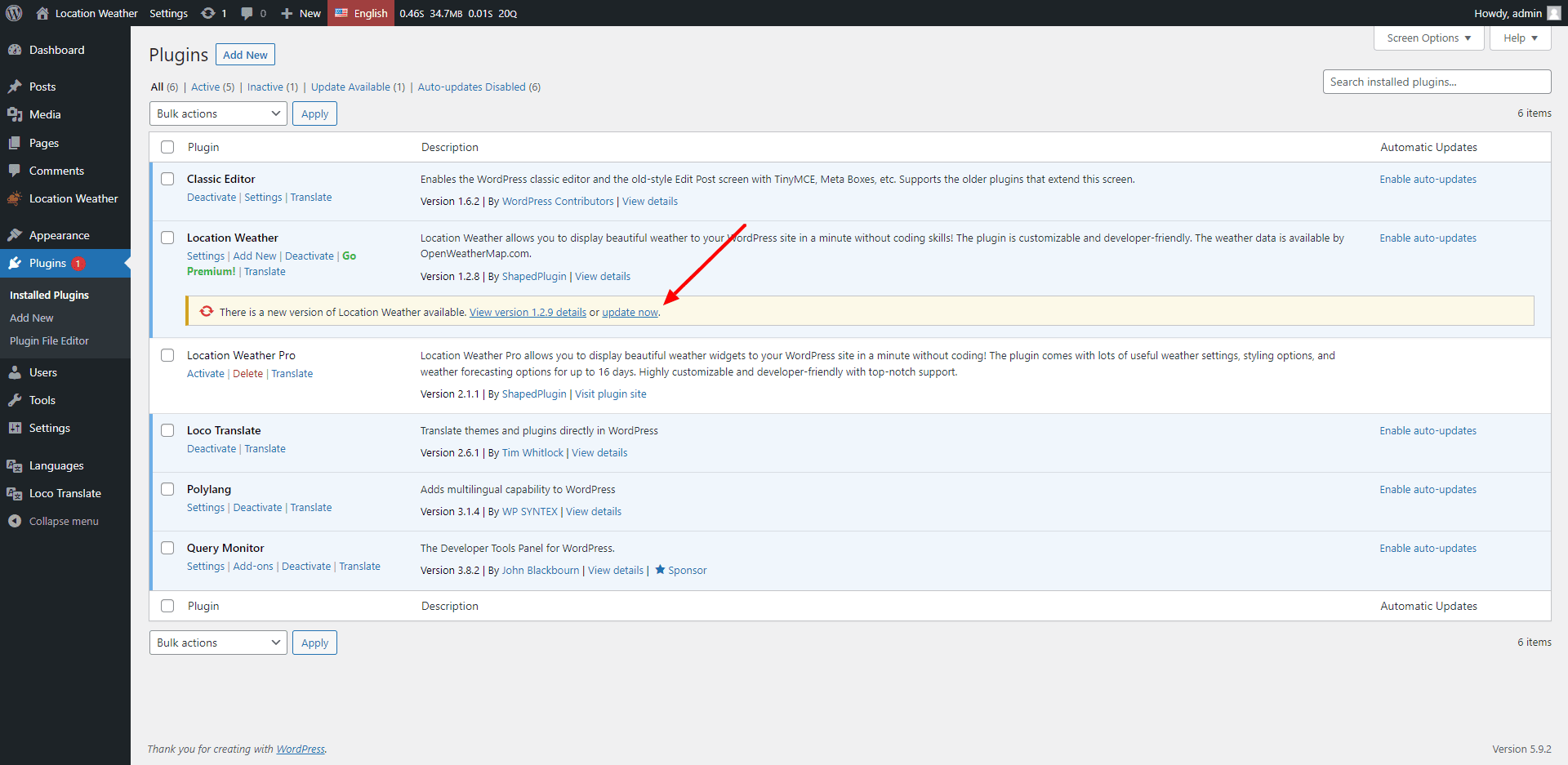Click the Add New plugin button

pyautogui.click(x=245, y=55)
